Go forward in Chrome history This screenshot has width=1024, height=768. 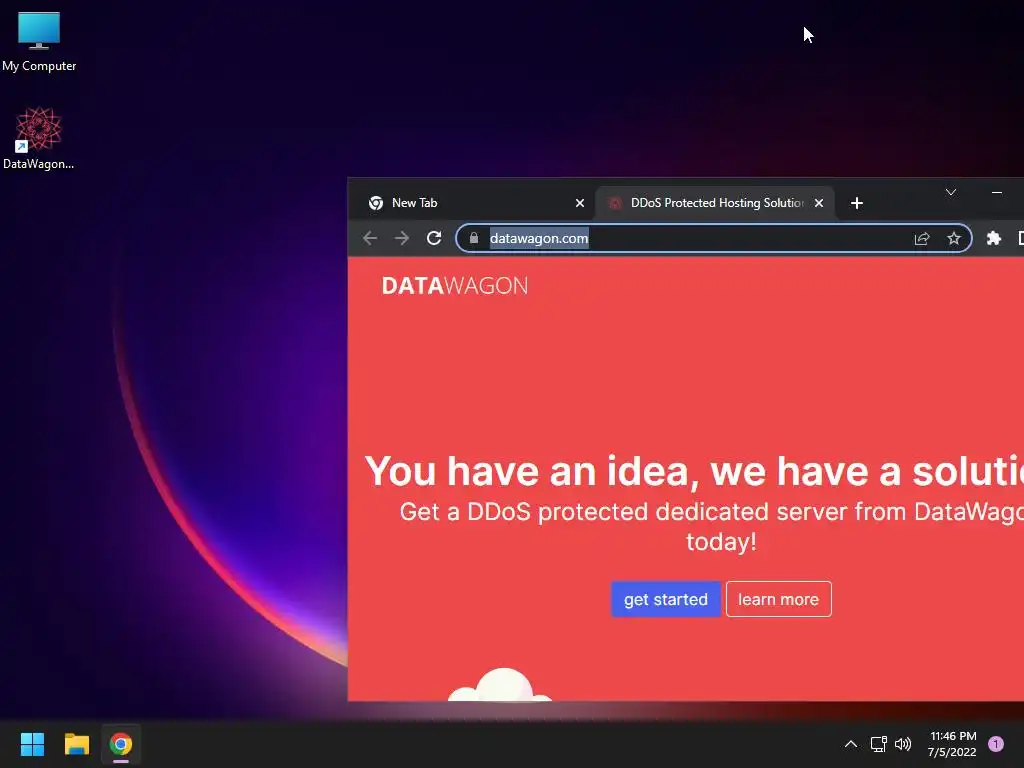pos(402,238)
